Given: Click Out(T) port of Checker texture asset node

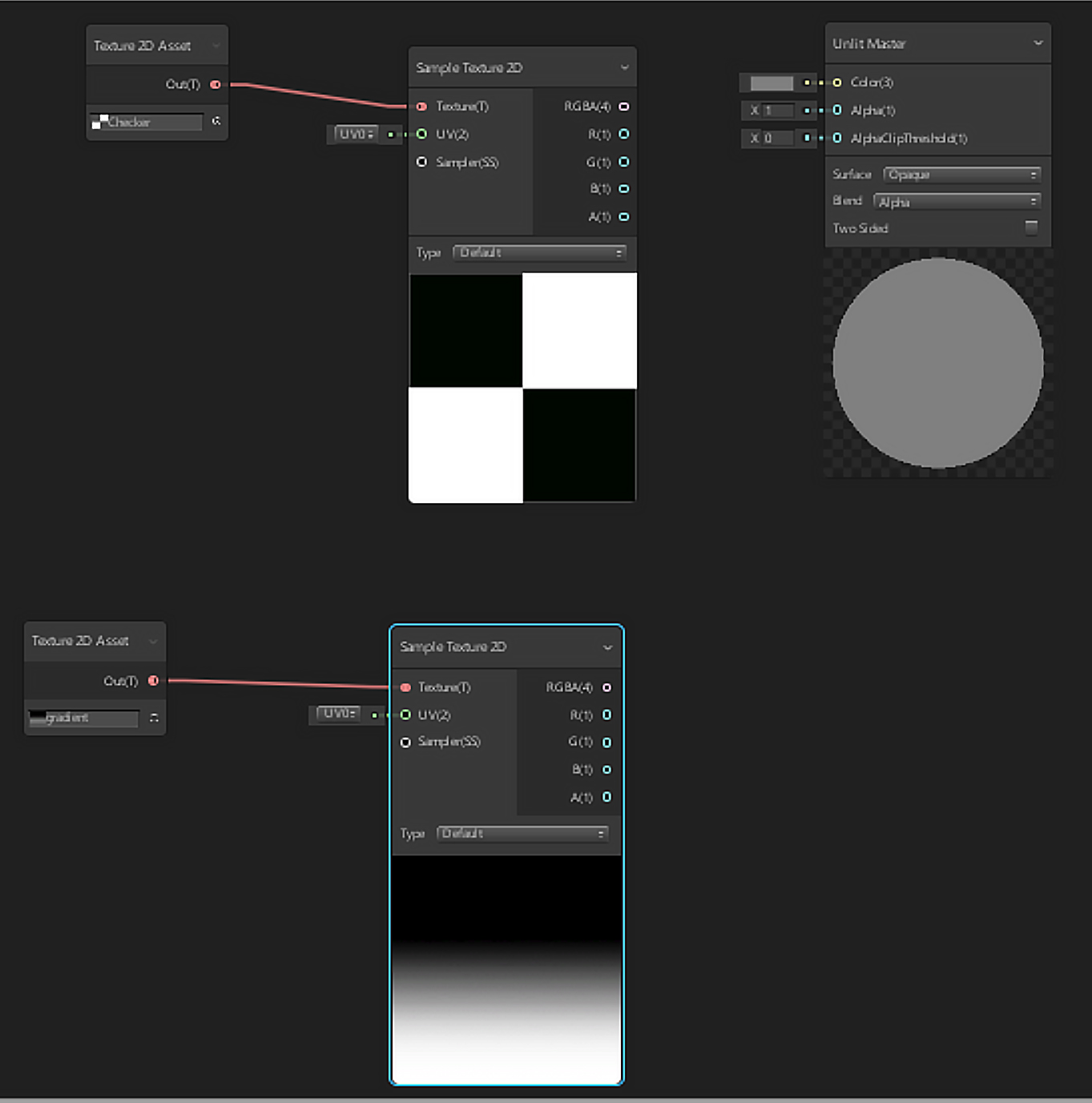Looking at the screenshot, I should click(215, 84).
